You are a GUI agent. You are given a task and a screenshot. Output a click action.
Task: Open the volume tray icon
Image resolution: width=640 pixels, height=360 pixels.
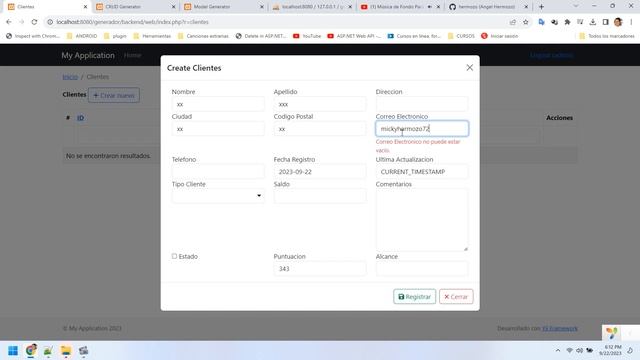580,351
